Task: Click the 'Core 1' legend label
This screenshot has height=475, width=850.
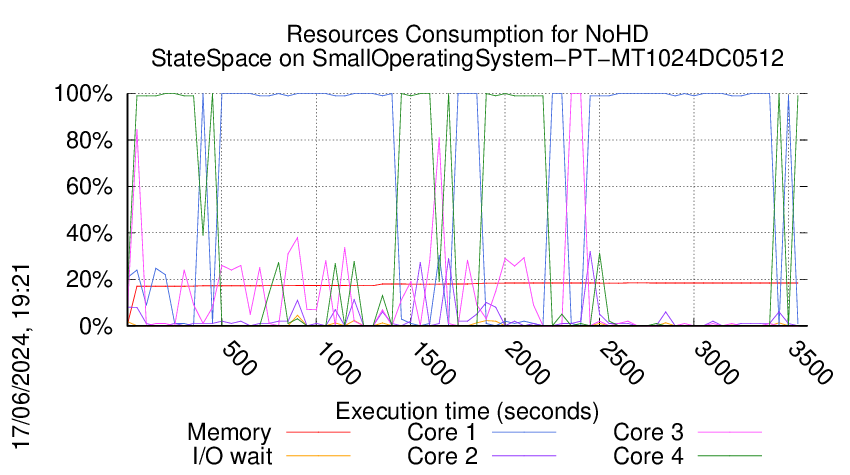Action: tap(441, 432)
